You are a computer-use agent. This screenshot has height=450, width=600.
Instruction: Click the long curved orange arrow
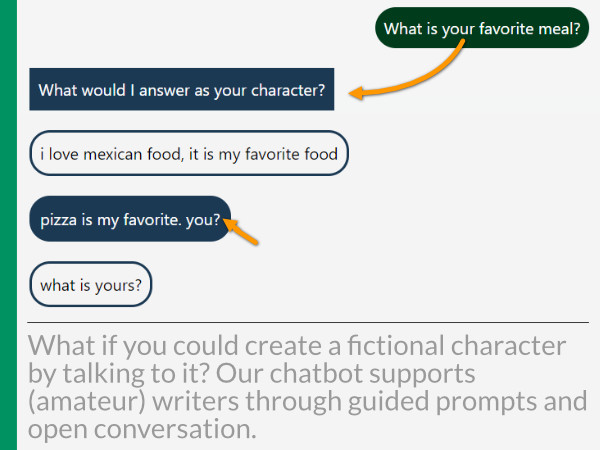tap(408, 71)
